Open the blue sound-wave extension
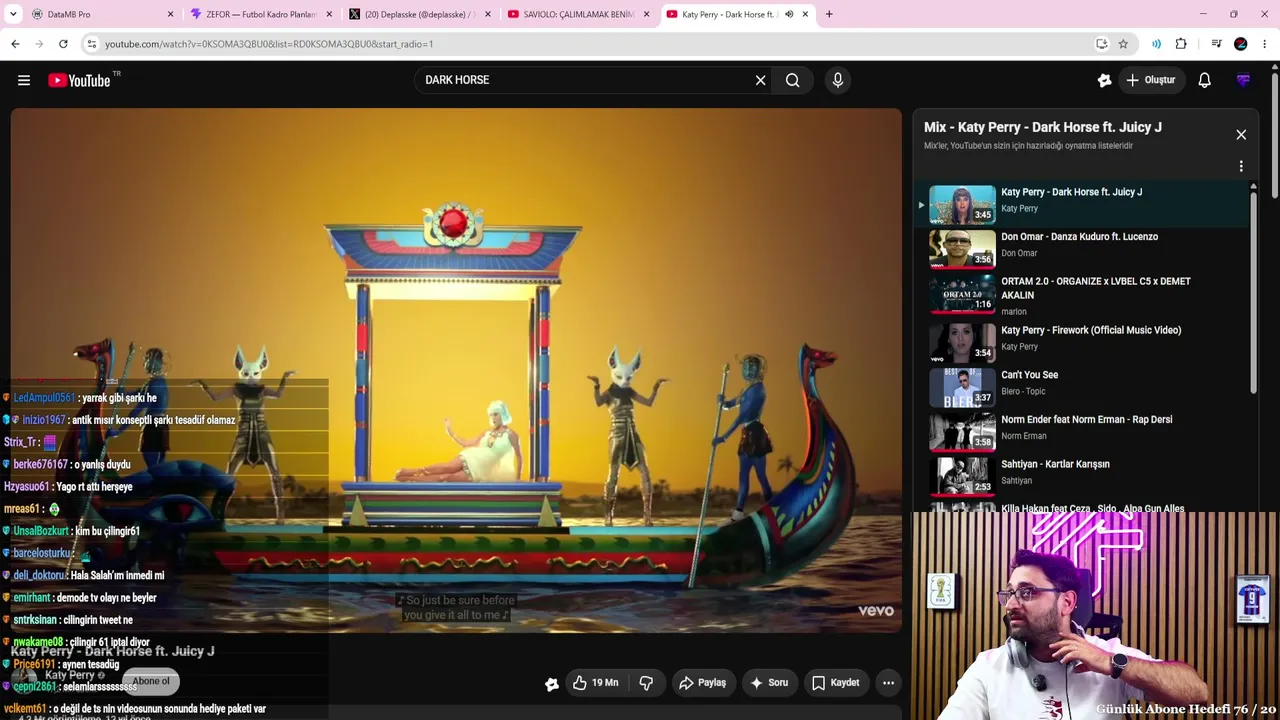The width and height of the screenshot is (1280, 720). [1156, 44]
